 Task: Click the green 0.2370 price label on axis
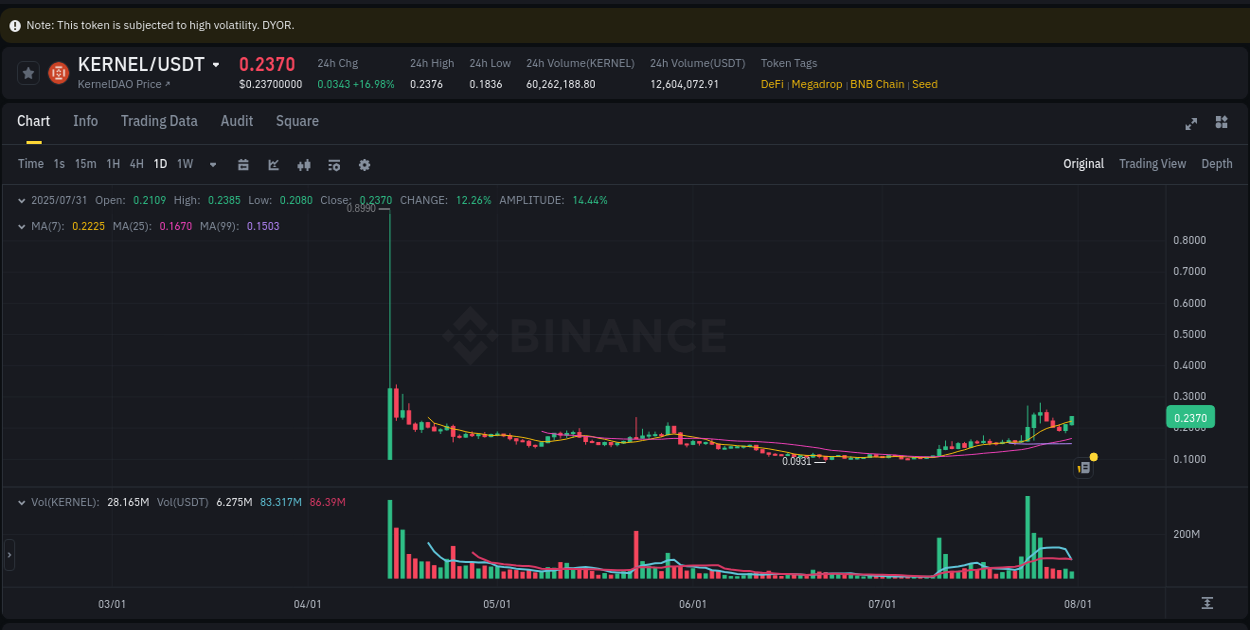tap(1191, 416)
